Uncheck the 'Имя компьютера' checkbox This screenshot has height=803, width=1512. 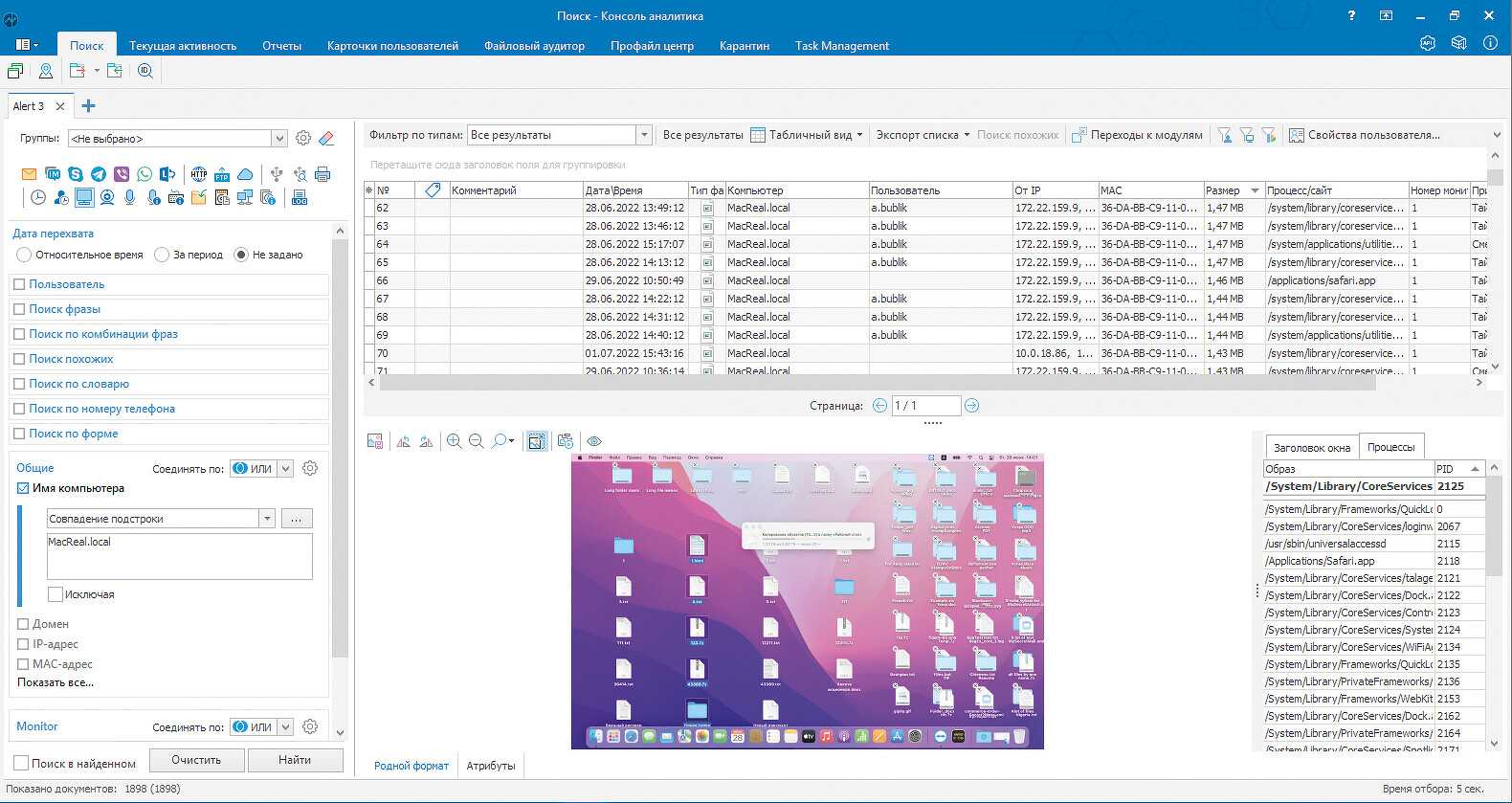pyautogui.click(x=23, y=488)
